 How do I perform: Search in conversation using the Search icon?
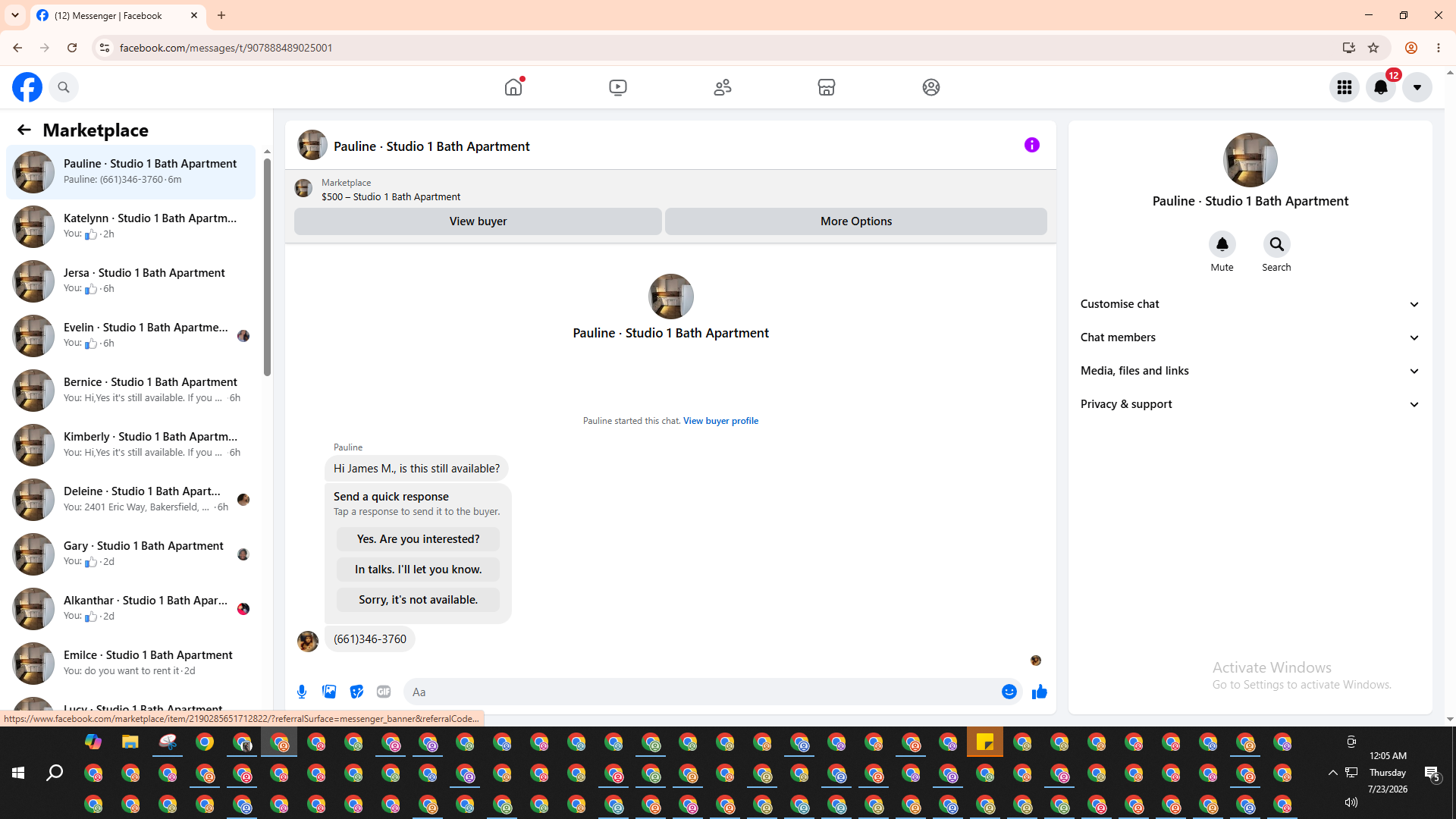click(1277, 244)
